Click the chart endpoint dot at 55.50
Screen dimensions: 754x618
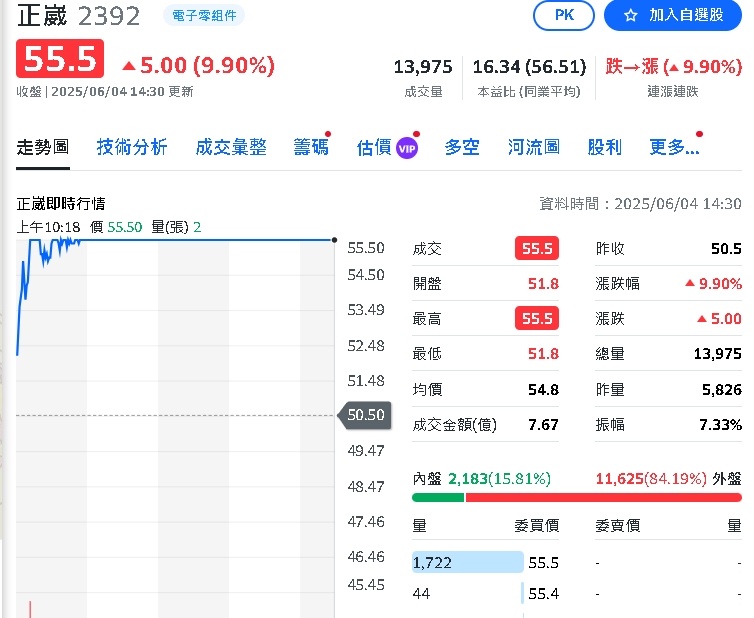[x=334, y=240]
